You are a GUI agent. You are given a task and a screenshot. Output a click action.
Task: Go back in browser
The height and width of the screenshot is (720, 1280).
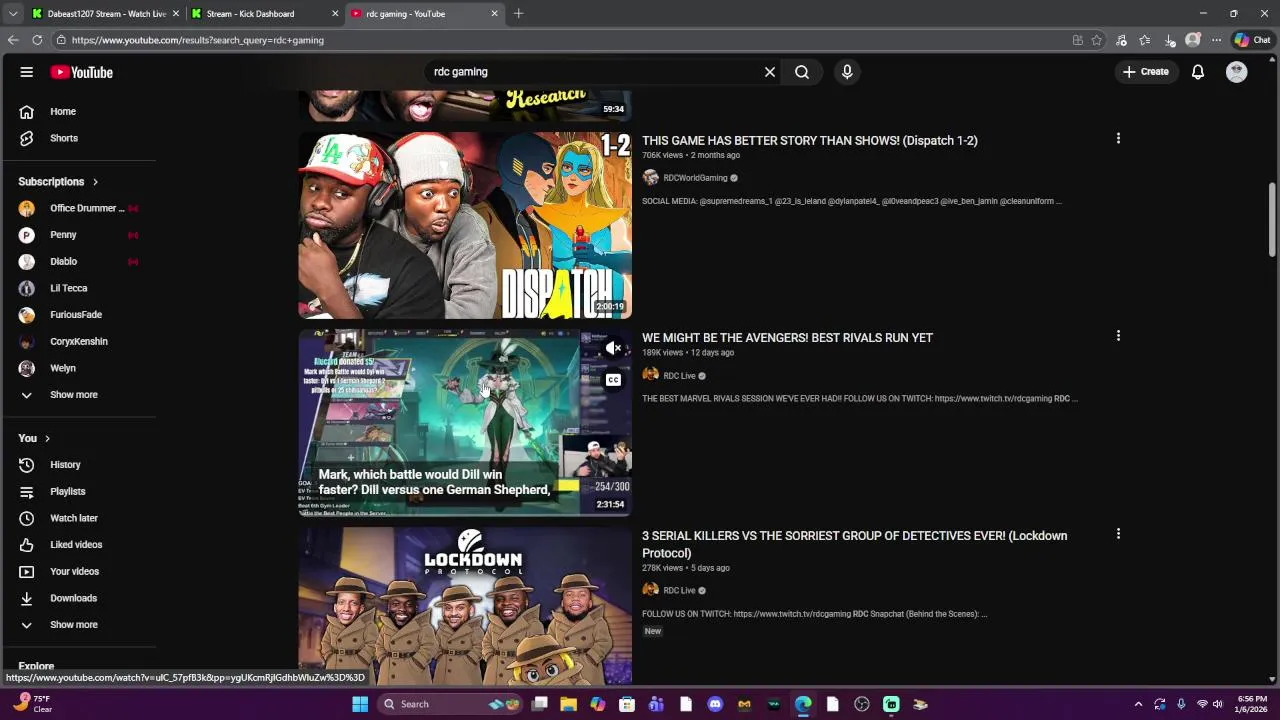pos(13,40)
